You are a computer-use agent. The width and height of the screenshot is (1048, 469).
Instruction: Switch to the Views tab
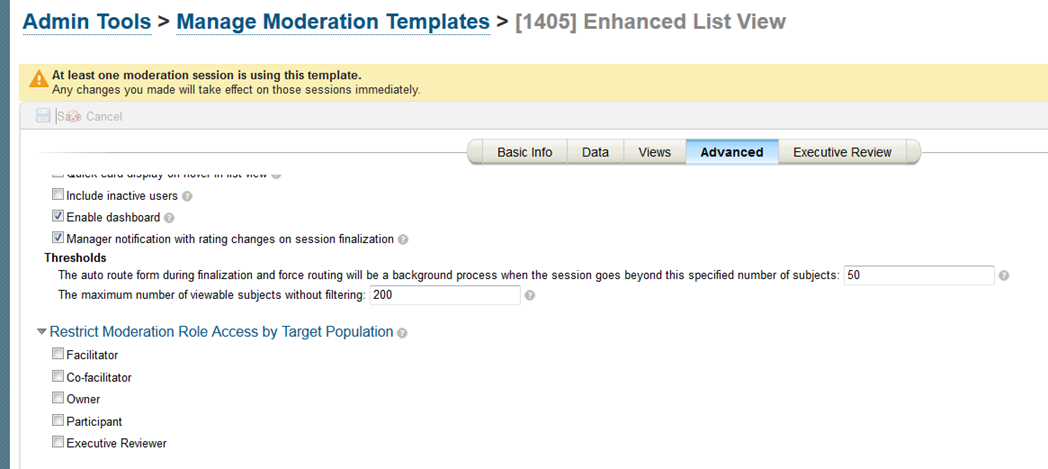pos(654,152)
